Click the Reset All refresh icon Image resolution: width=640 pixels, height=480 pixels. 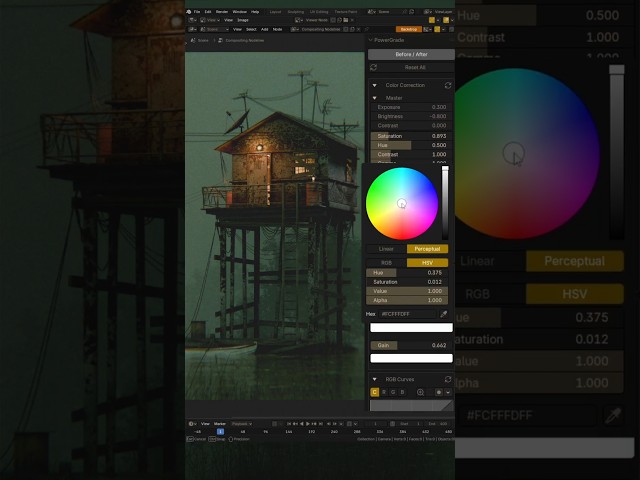point(373,67)
